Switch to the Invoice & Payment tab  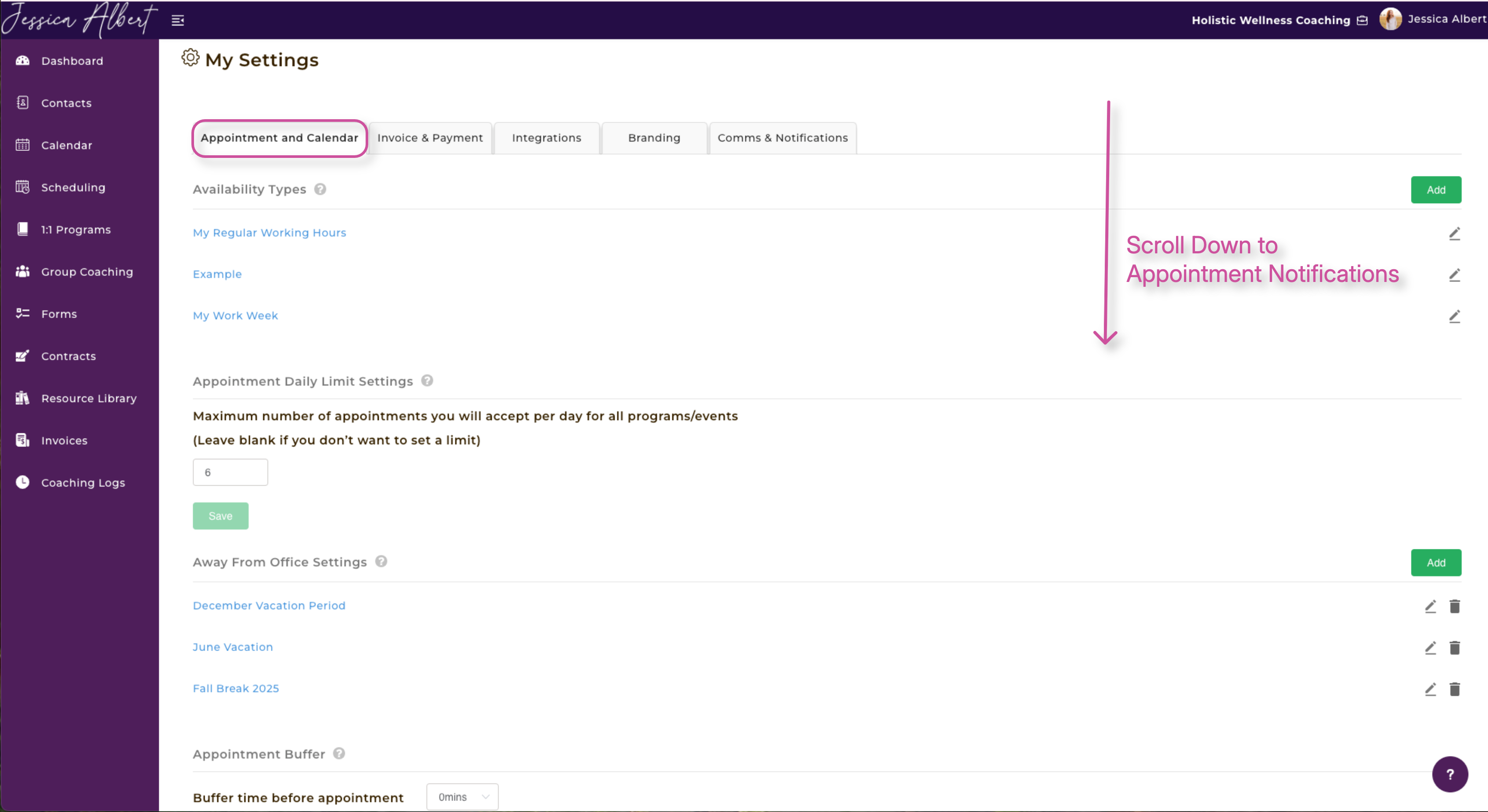point(430,138)
